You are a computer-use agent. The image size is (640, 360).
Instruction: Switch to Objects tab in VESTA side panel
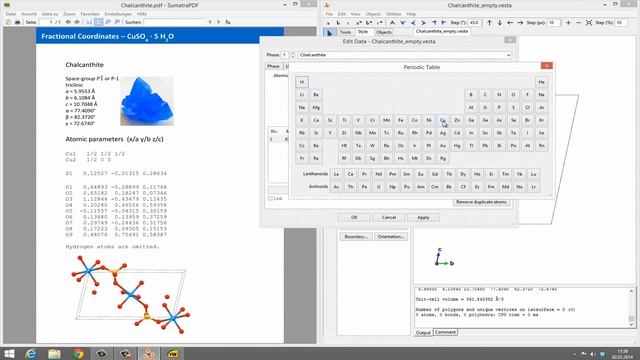coord(384,32)
